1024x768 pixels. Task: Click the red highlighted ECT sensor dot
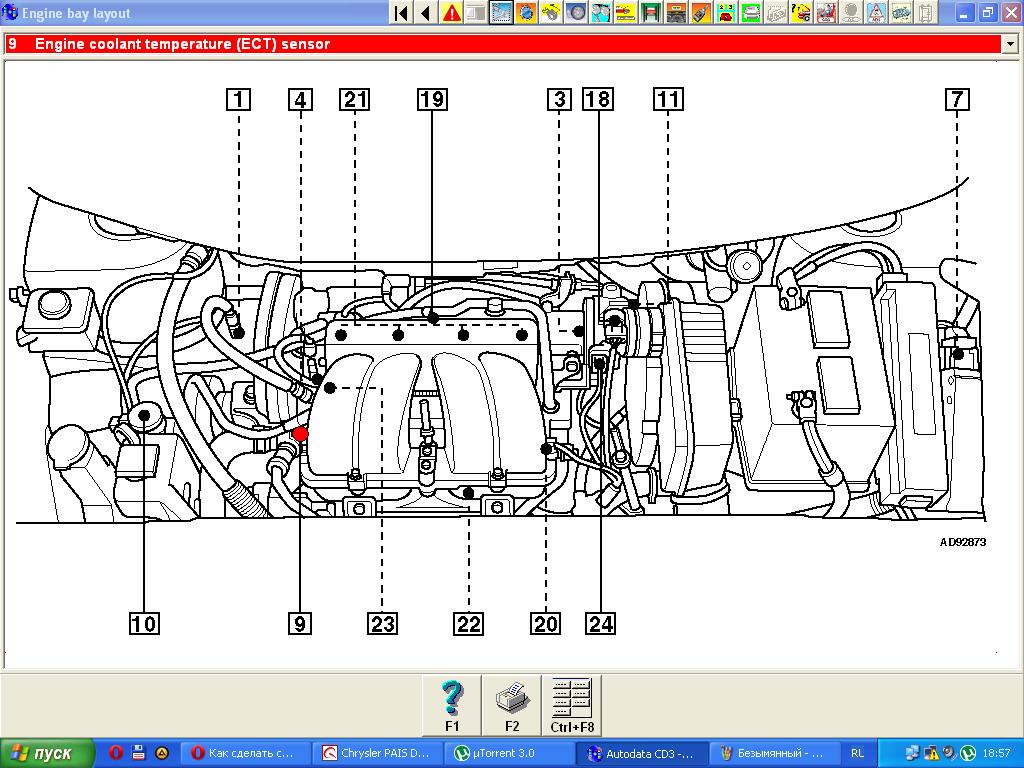(x=300, y=434)
